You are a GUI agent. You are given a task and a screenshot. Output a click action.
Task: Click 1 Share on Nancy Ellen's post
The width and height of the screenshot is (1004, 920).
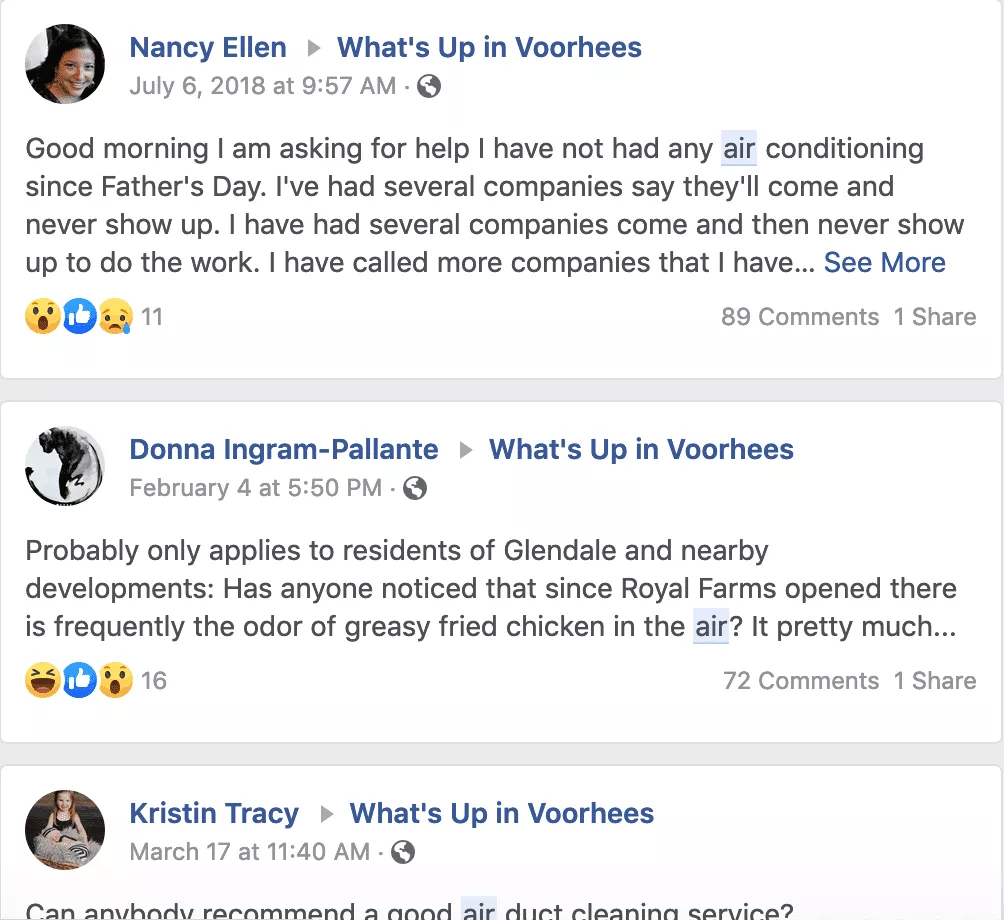click(x=934, y=317)
